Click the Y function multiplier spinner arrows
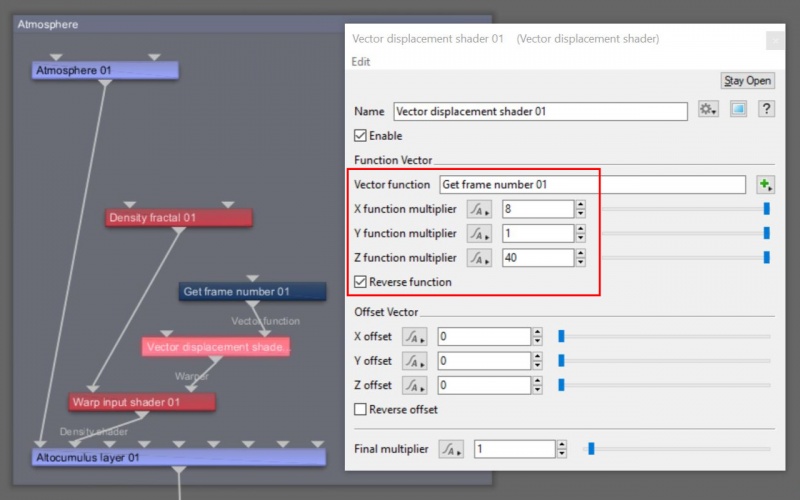 click(581, 234)
